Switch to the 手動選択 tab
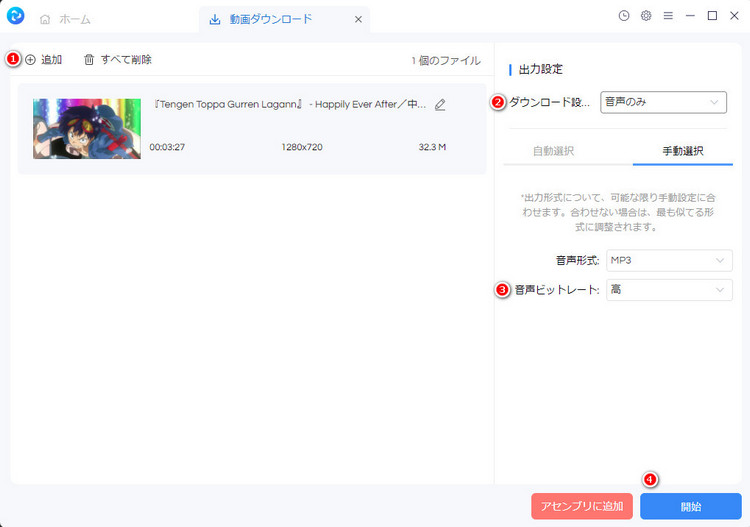 click(683, 151)
